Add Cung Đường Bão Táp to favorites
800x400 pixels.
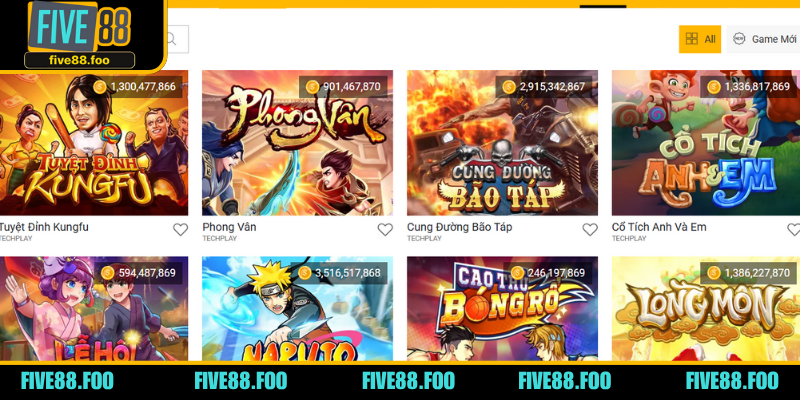[590, 230]
